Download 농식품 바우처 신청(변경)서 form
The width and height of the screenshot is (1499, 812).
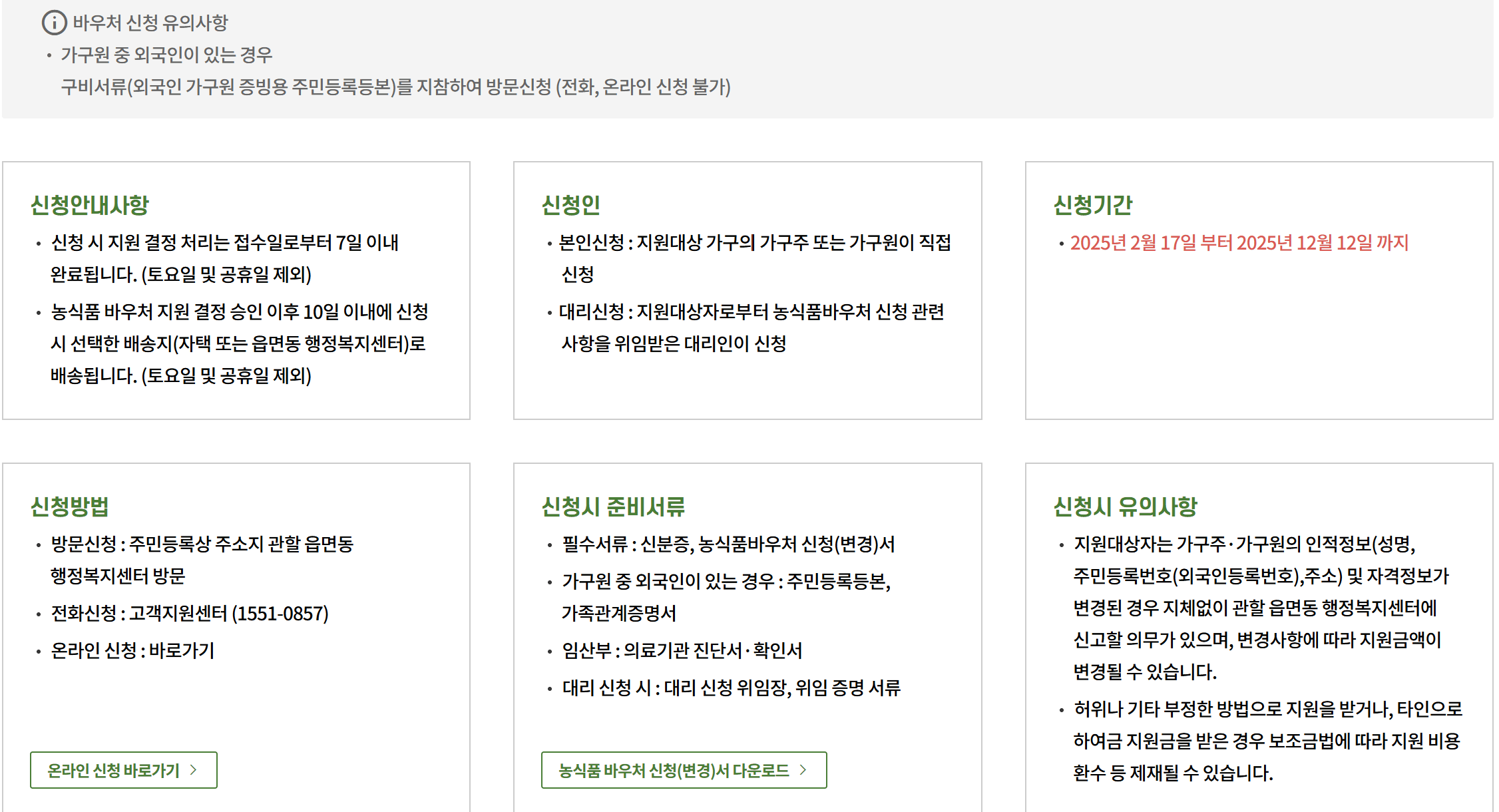click(x=684, y=770)
